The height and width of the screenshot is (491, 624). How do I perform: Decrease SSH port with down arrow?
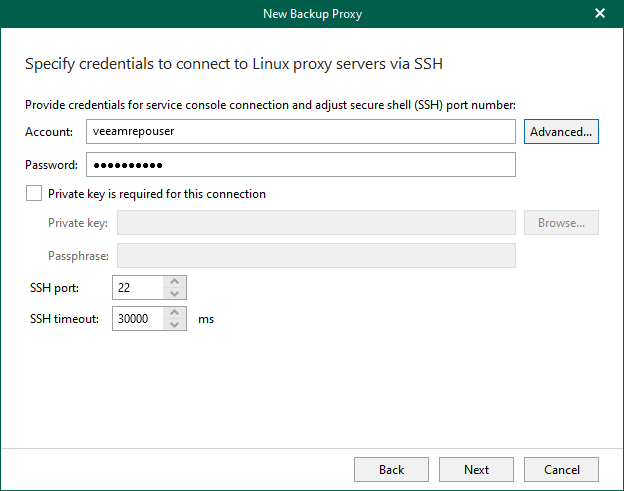pos(175,294)
